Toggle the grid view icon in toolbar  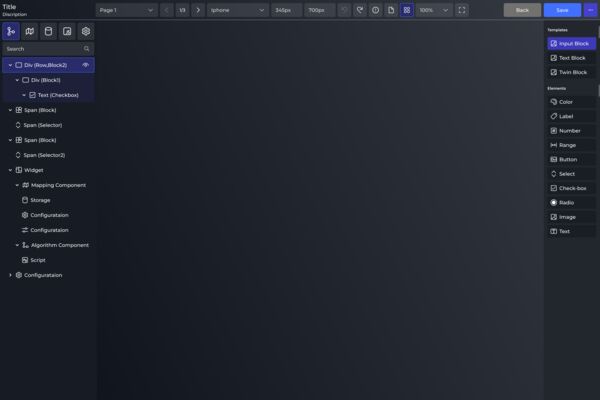(407, 10)
